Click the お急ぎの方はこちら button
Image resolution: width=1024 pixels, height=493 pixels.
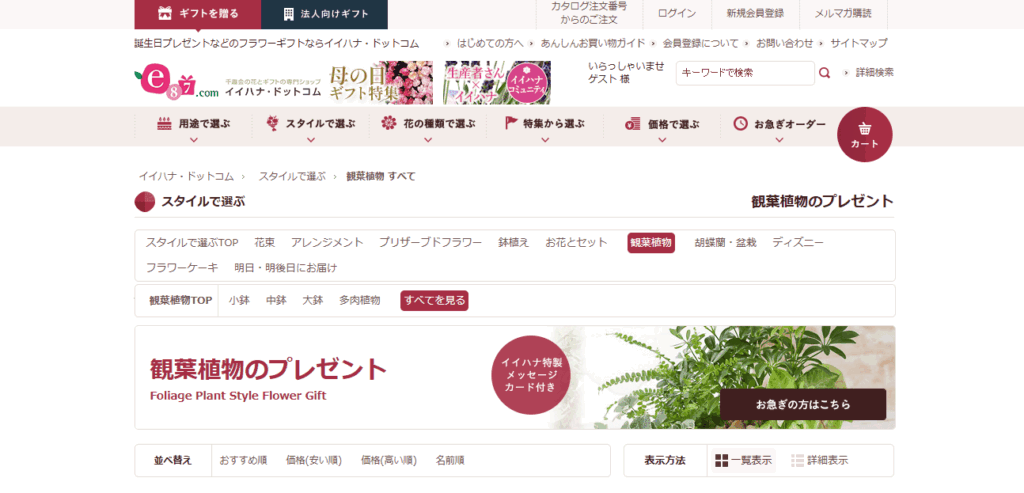pyautogui.click(x=802, y=404)
